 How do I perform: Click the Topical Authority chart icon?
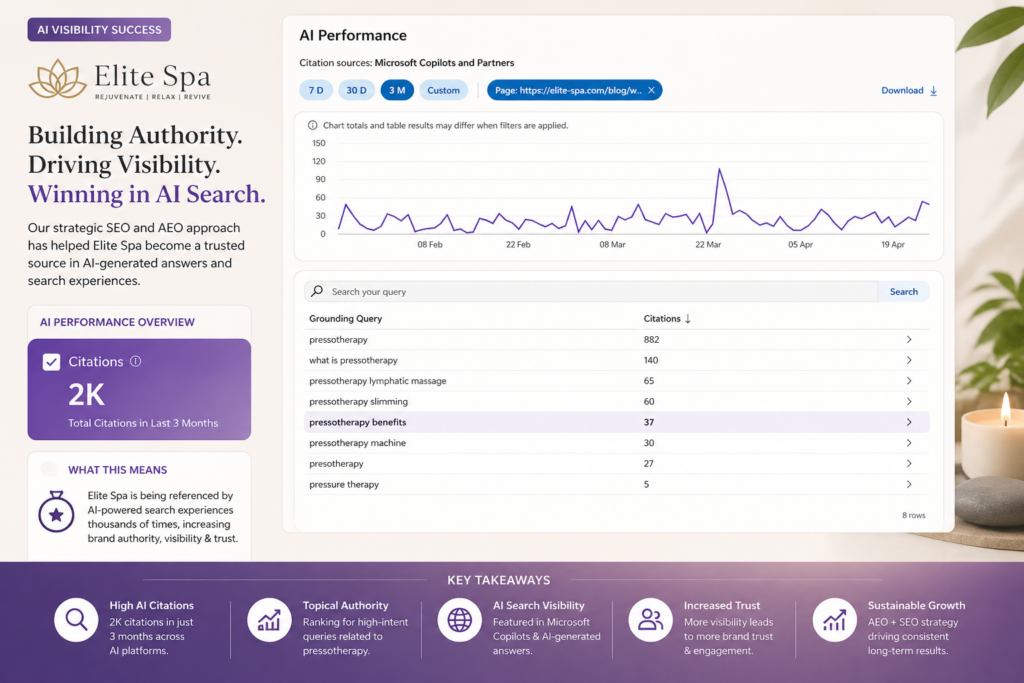pyautogui.click(x=269, y=620)
